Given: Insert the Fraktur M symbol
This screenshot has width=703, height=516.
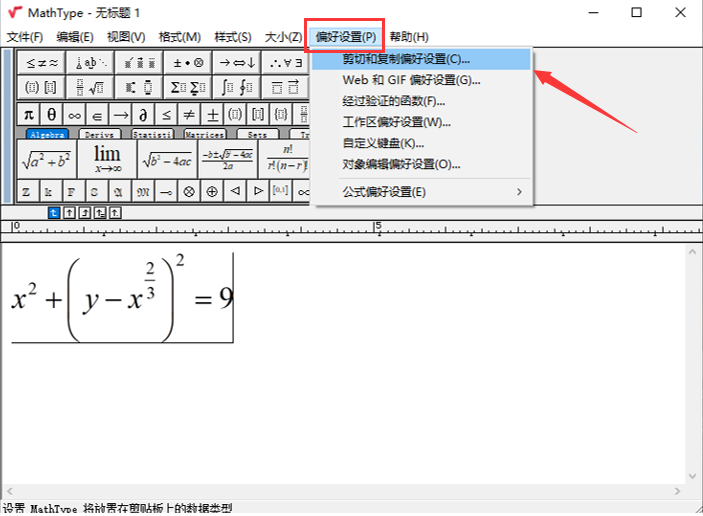Looking at the screenshot, I should [x=143, y=191].
